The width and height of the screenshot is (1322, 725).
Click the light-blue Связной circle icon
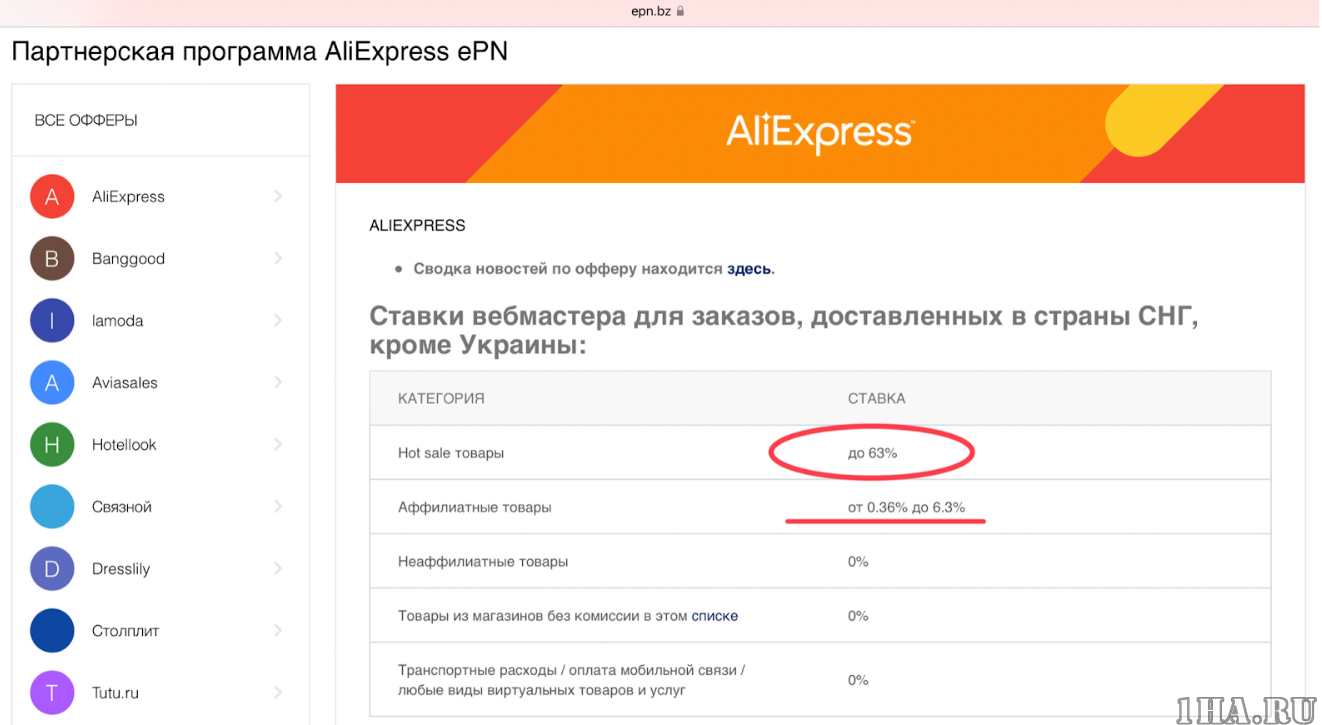(52, 507)
